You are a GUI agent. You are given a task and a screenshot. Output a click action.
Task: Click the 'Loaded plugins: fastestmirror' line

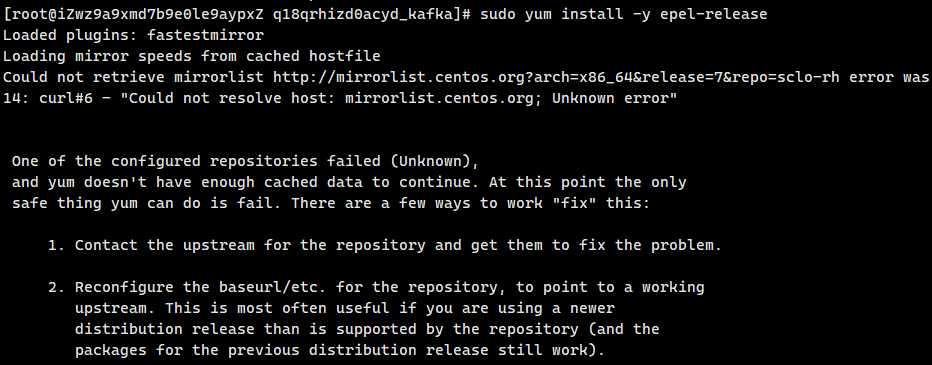point(133,35)
